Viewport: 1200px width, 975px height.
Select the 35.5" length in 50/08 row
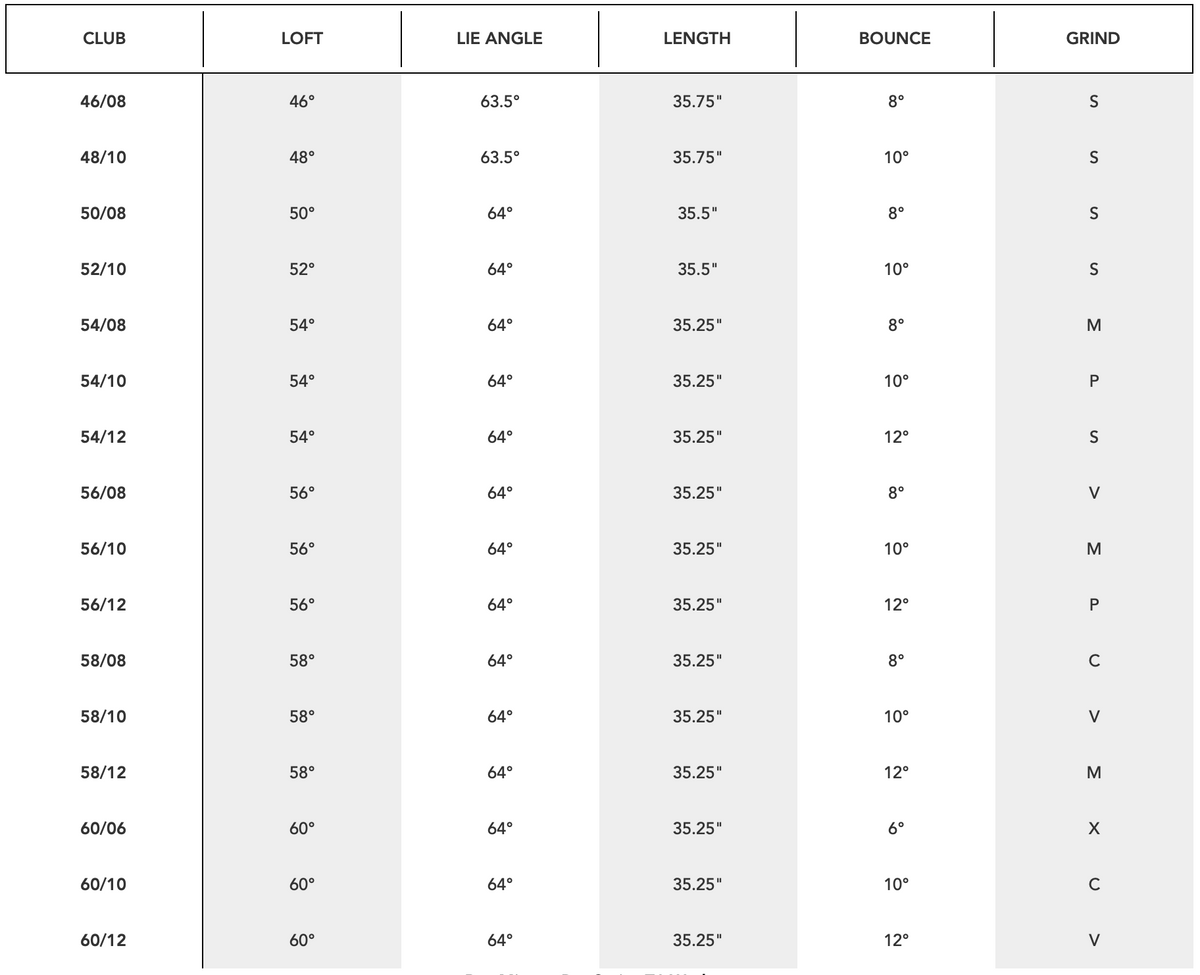[x=697, y=214]
